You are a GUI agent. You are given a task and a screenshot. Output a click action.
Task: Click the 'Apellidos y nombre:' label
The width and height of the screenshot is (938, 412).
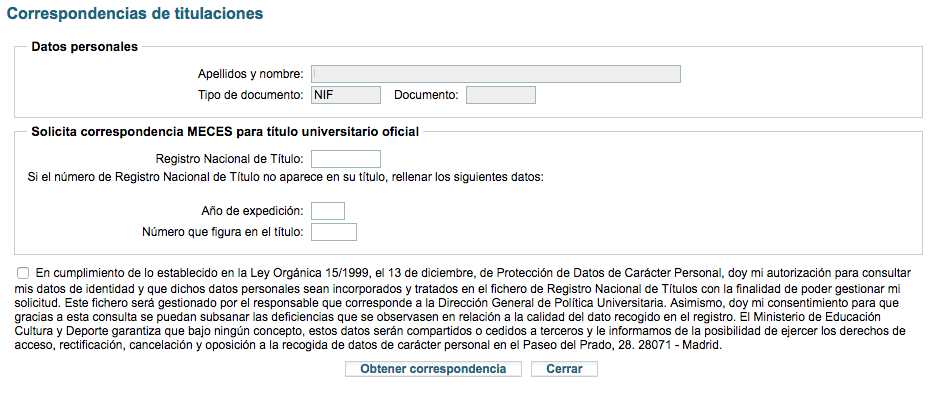(x=250, y=74)
